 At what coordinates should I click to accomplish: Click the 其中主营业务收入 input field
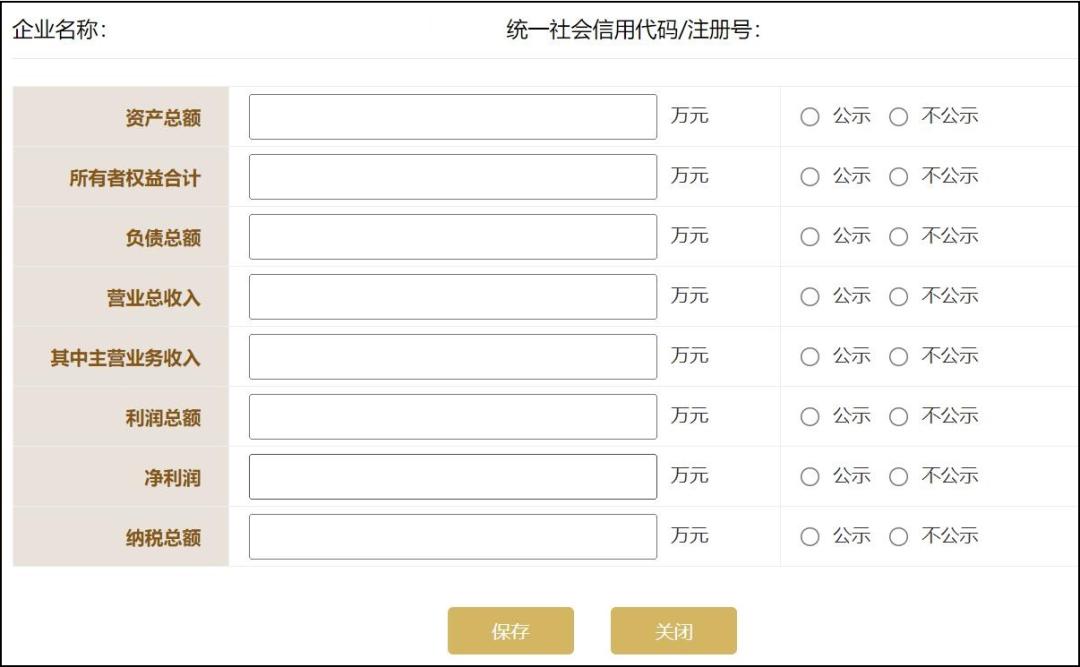click(x=452, y=356)
